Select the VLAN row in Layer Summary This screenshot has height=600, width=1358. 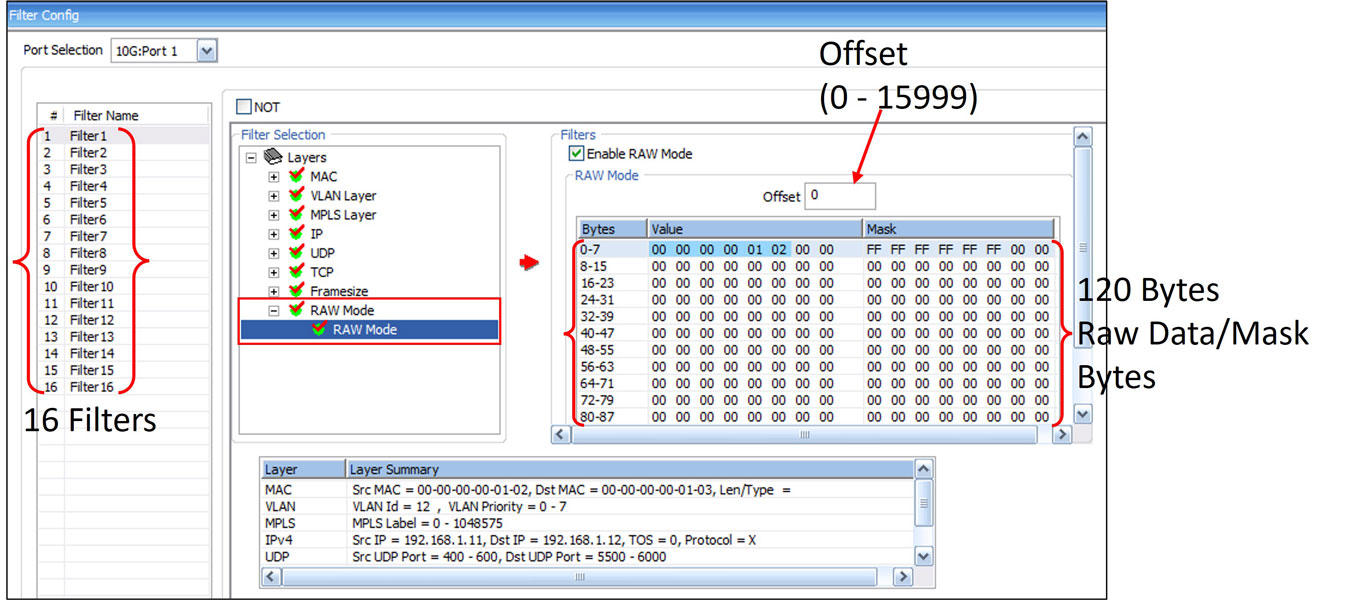pos(587,507)
